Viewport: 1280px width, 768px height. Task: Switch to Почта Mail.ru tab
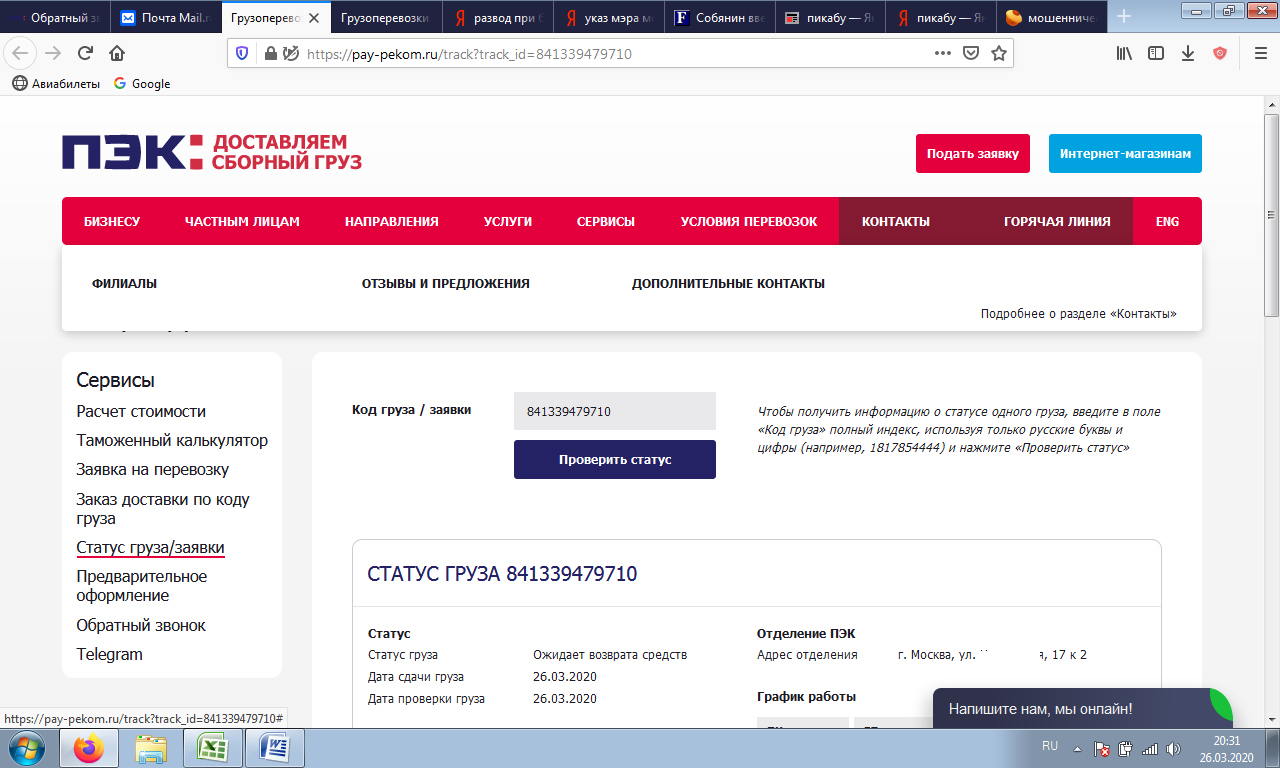coord(165,17)
